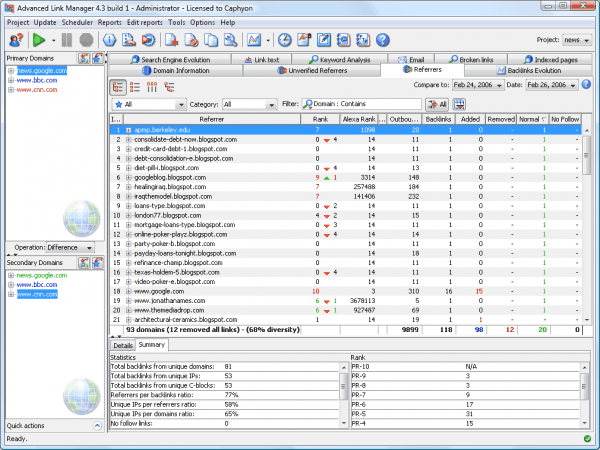Image resolution: width=600 pixels, height=450 pixels.
Task: Switch to the Keyword Analysis tab
Action: 341,60
